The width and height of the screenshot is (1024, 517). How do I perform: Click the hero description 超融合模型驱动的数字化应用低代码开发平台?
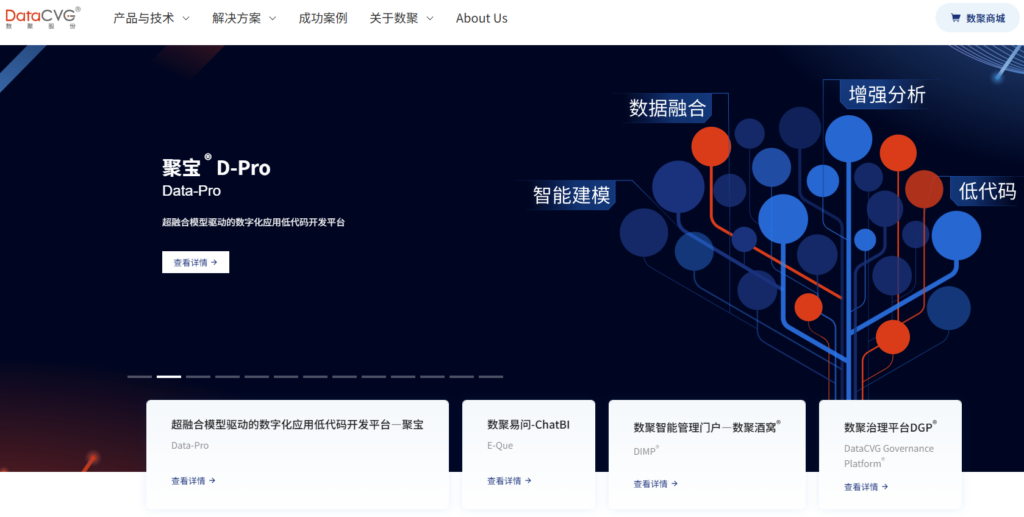pyautogui.click(x=253, y=222)
